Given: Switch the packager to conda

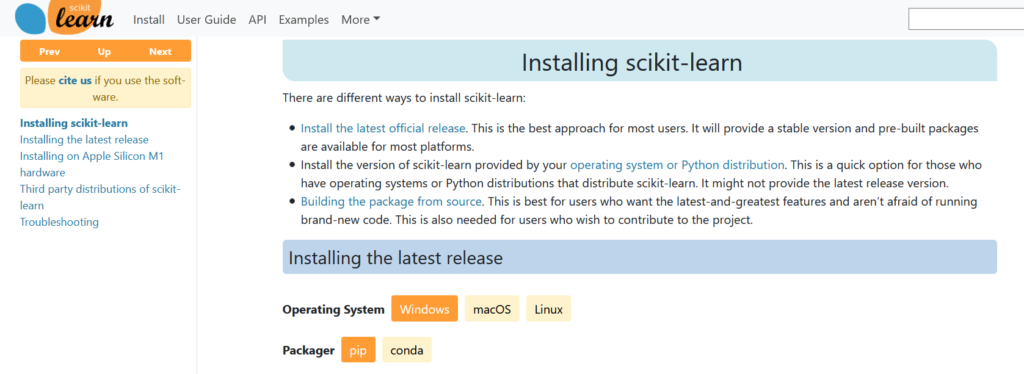Looking at the screenshot, I should coord(407,350).
